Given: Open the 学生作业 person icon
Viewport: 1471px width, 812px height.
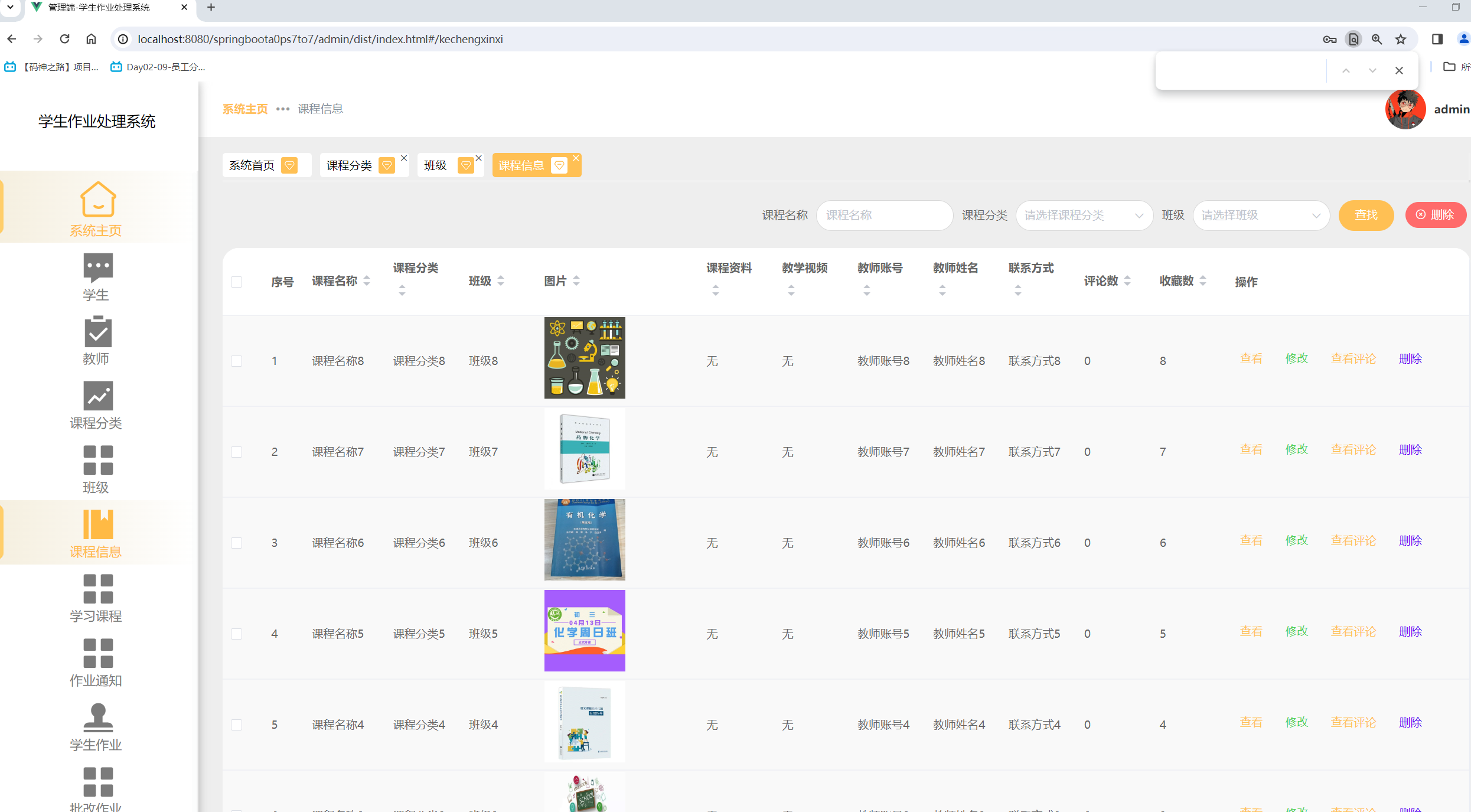Looking at the screenshot, I should tap(97, 717).
